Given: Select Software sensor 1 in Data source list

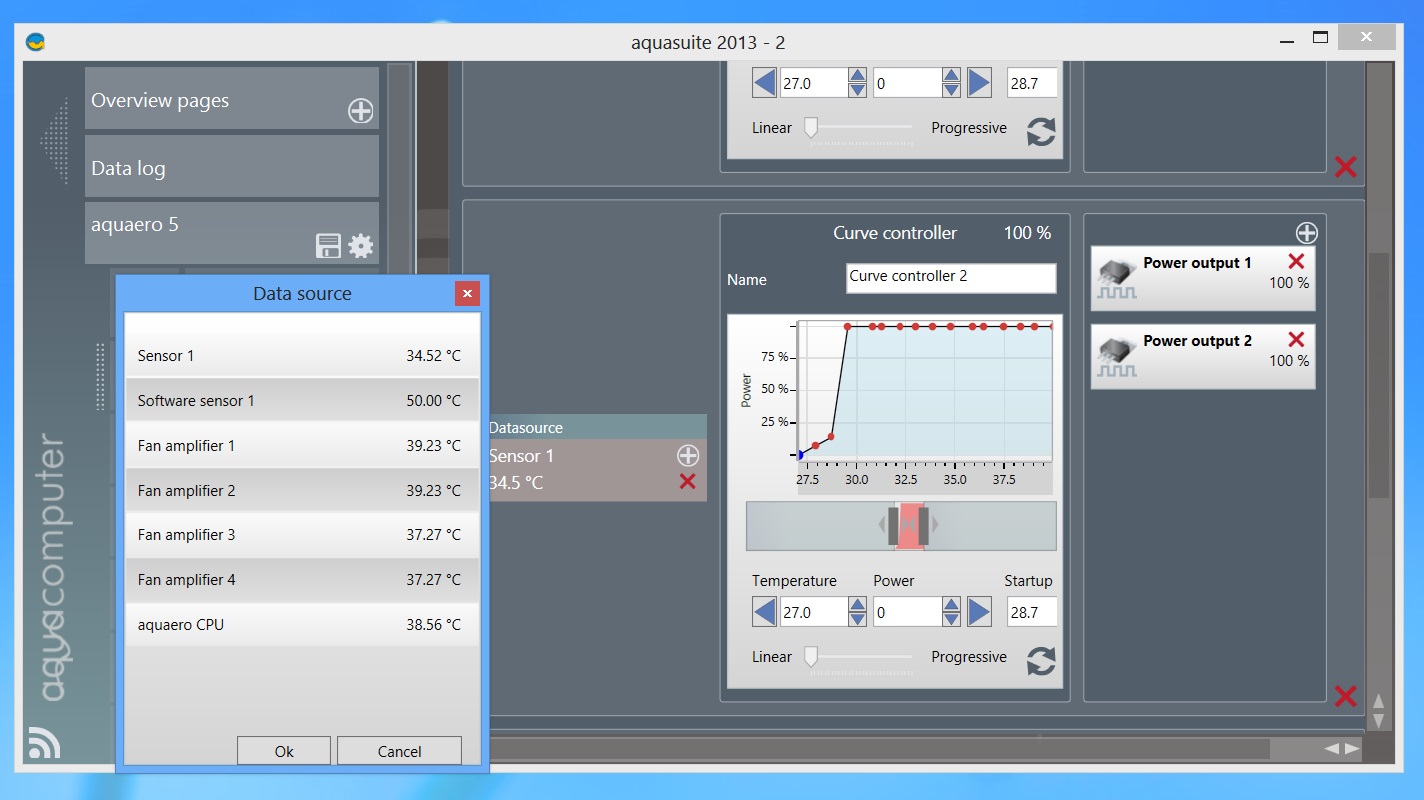Looking at the screenshot, I should tap(300, 400).
